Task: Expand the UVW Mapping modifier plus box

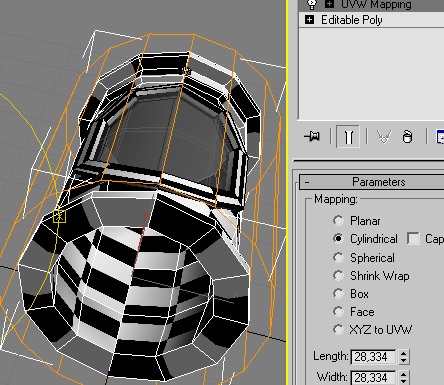Action: [329, 4]
